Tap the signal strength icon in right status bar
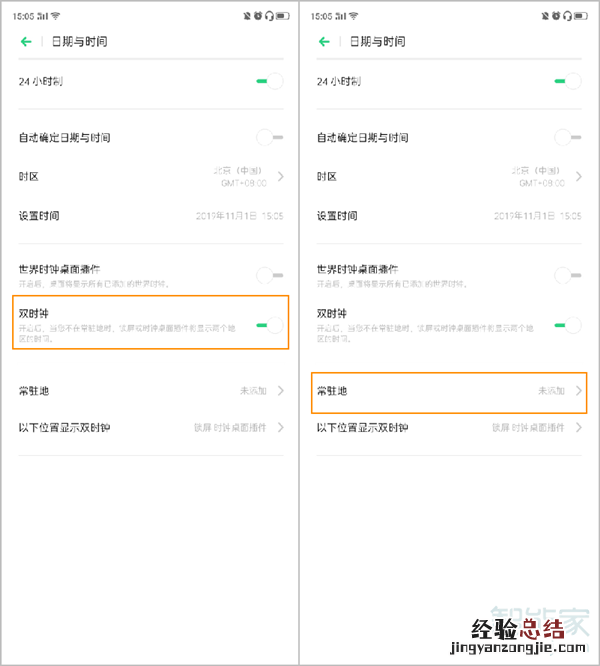Image resolution: width=600 pixels, height=666 pixels. pyautogui.click(x=341, y=16)
